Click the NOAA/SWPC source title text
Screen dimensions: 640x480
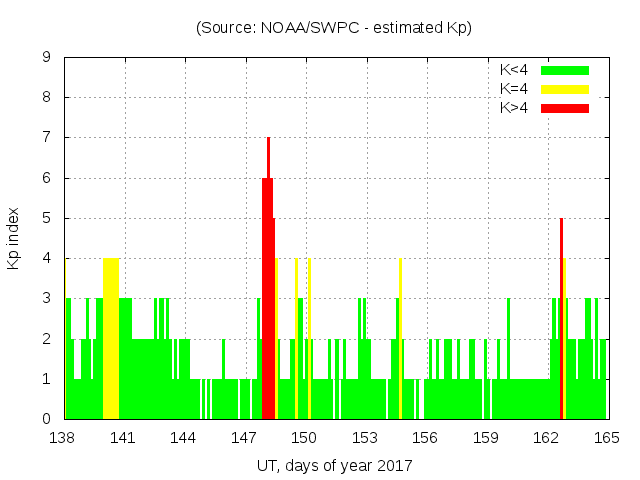point(334,28)
